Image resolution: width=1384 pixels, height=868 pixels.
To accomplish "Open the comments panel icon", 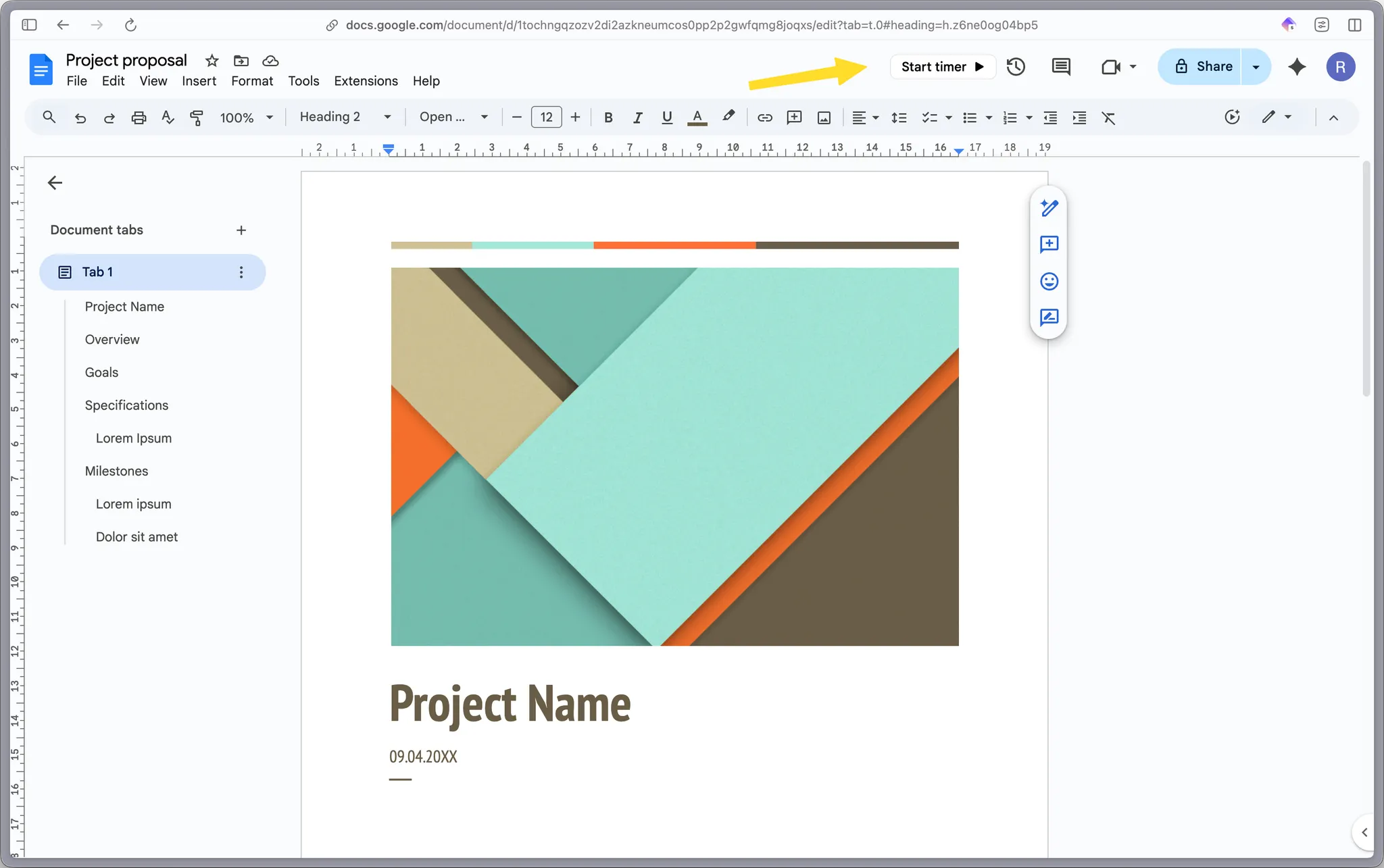I will (x=1061, y=67).
